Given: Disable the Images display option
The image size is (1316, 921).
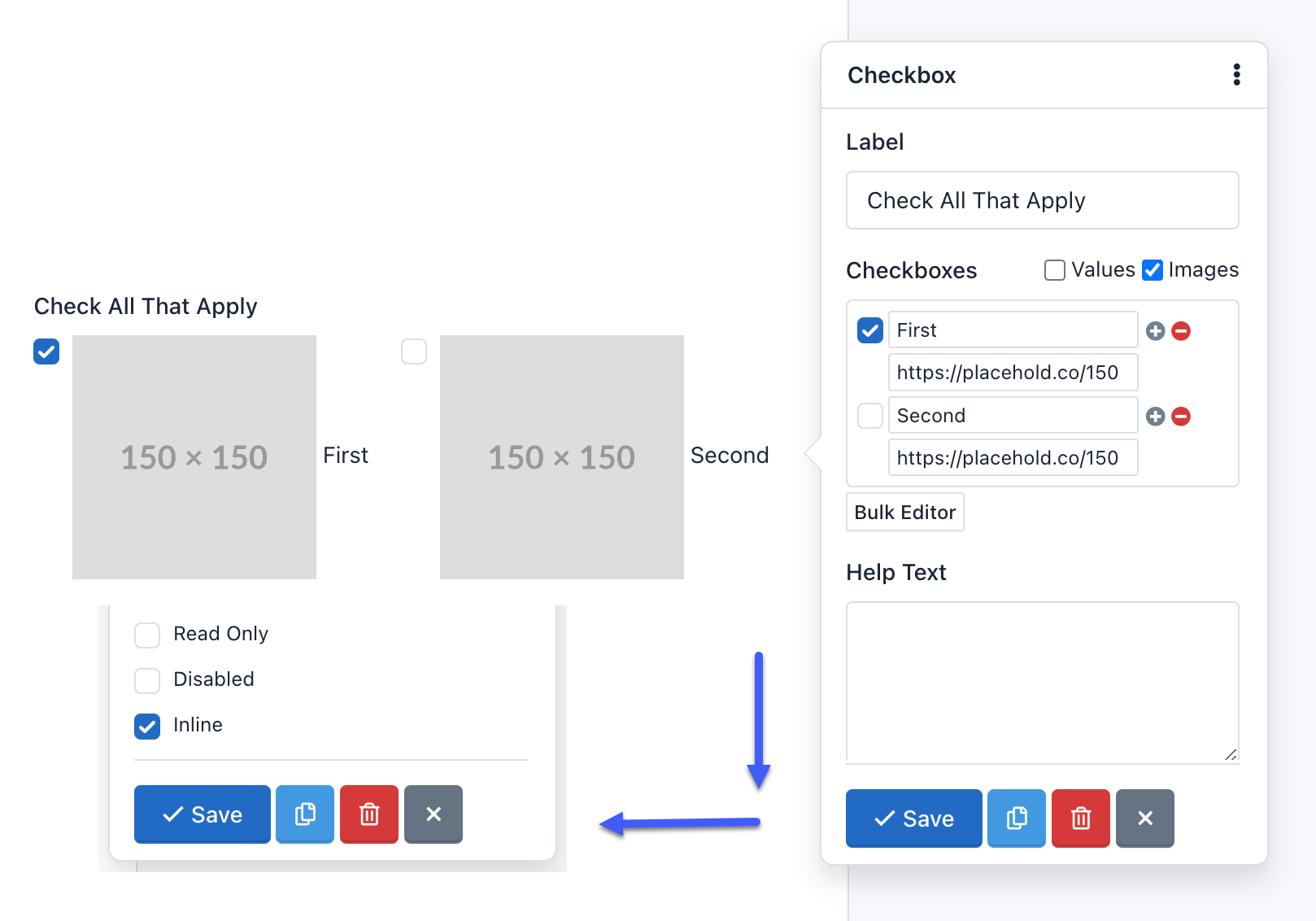Looking at the screenshot, I should (1153, 269).
